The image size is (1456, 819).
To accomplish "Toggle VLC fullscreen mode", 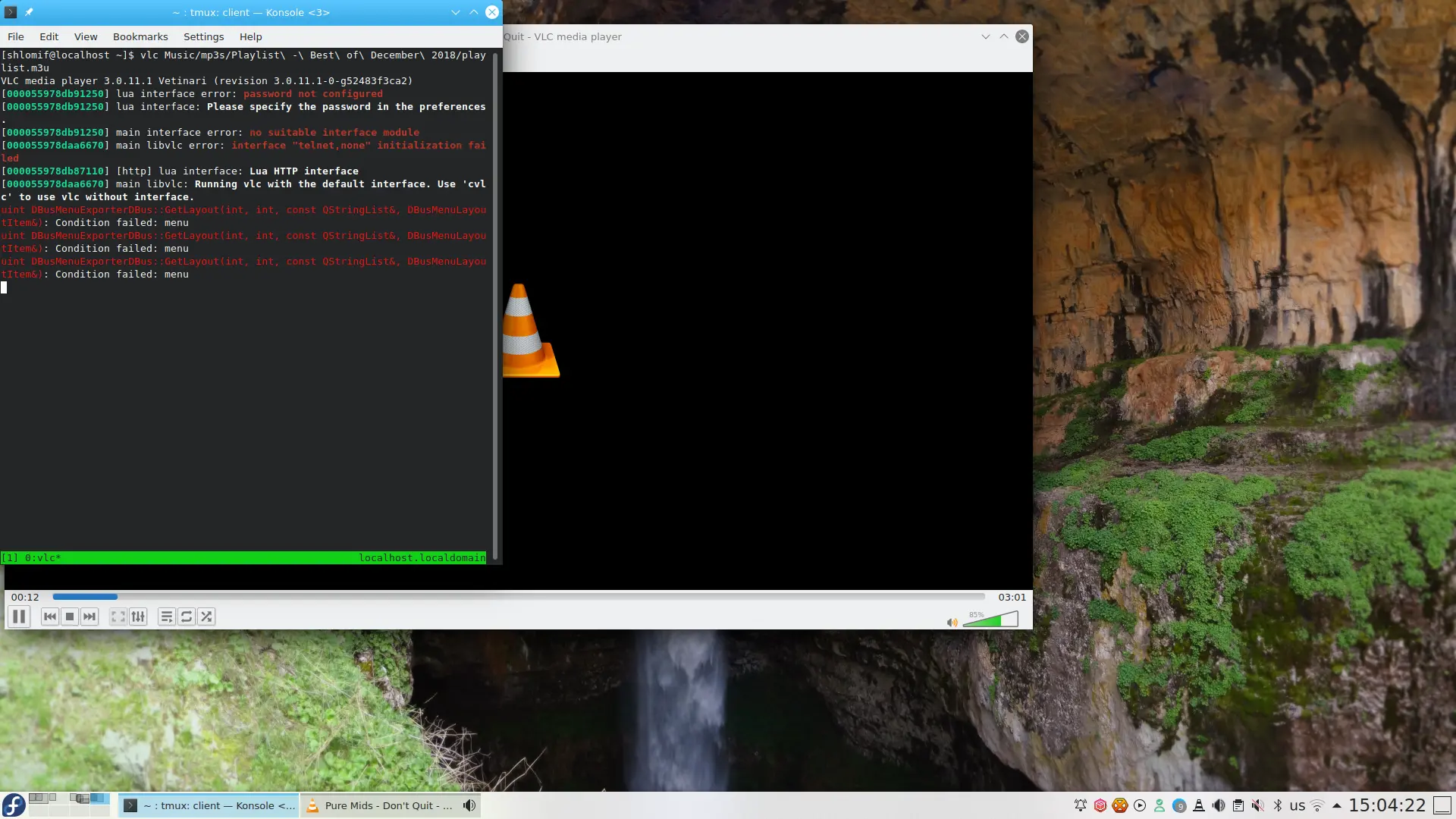I will (x=118, y=617).
